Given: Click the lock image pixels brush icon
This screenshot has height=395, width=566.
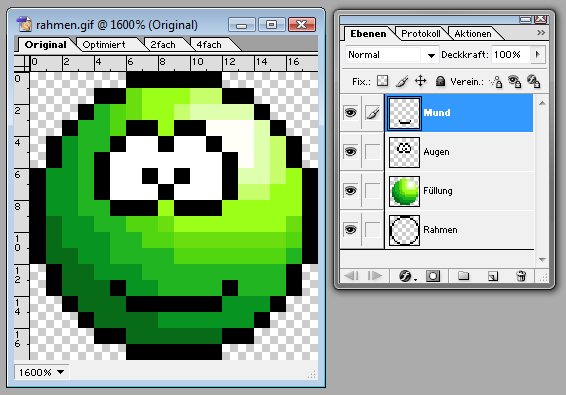Looking at the screenshot, I should click(x=402, y=82).
